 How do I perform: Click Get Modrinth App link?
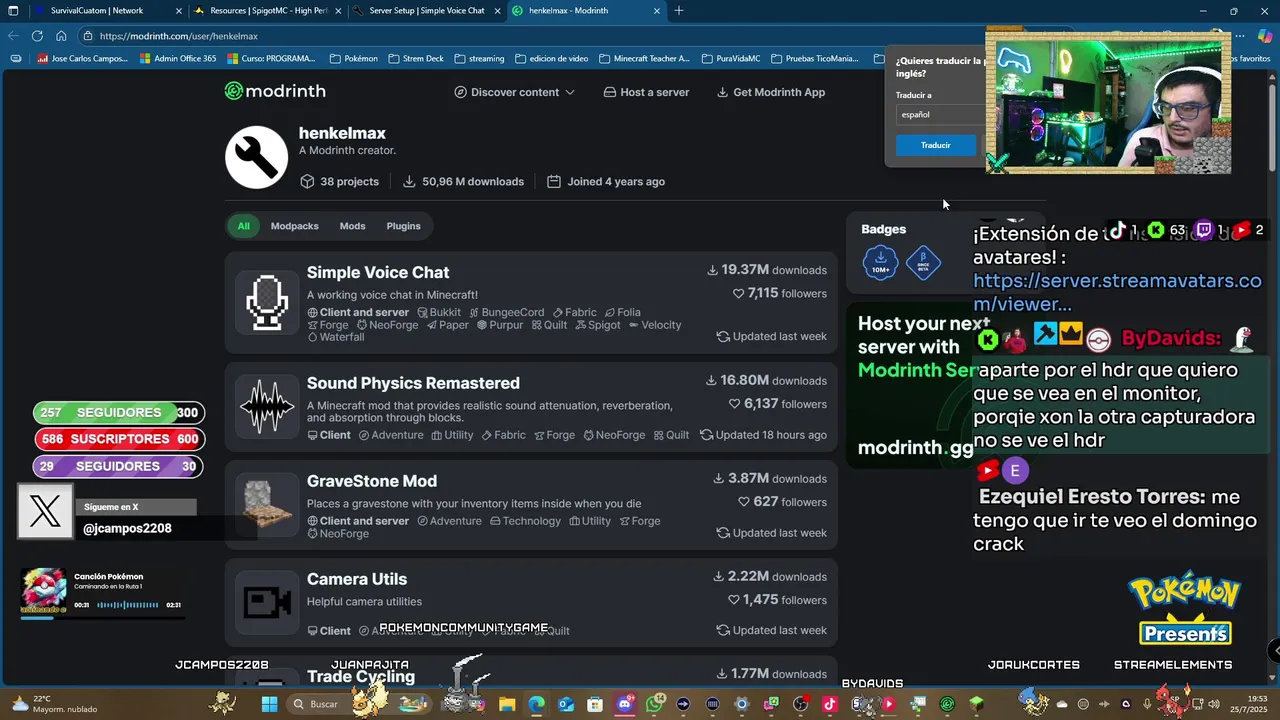771,92
